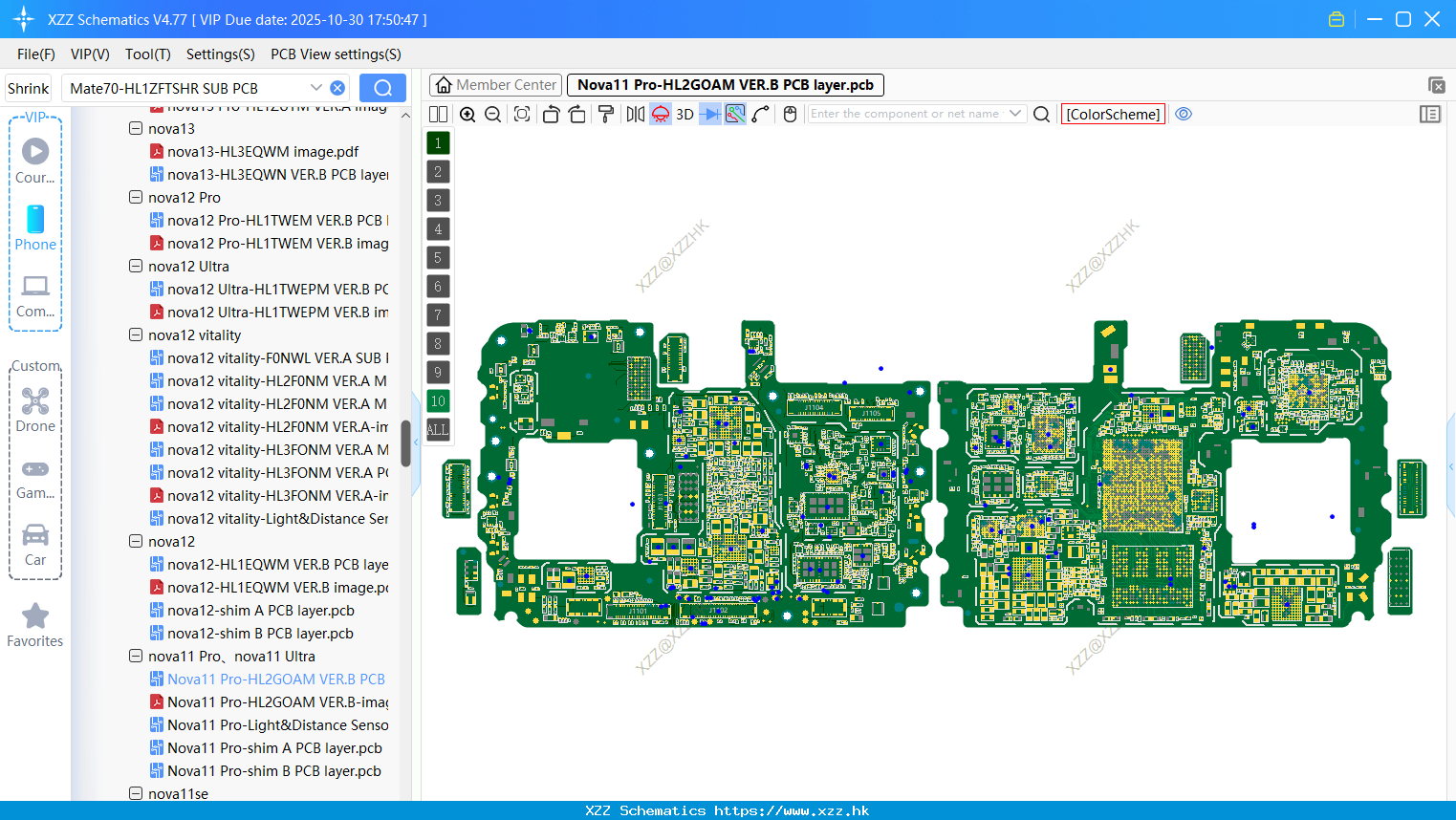Toggle the net routing display icon
1456x820 pixels.
[735, 114]
